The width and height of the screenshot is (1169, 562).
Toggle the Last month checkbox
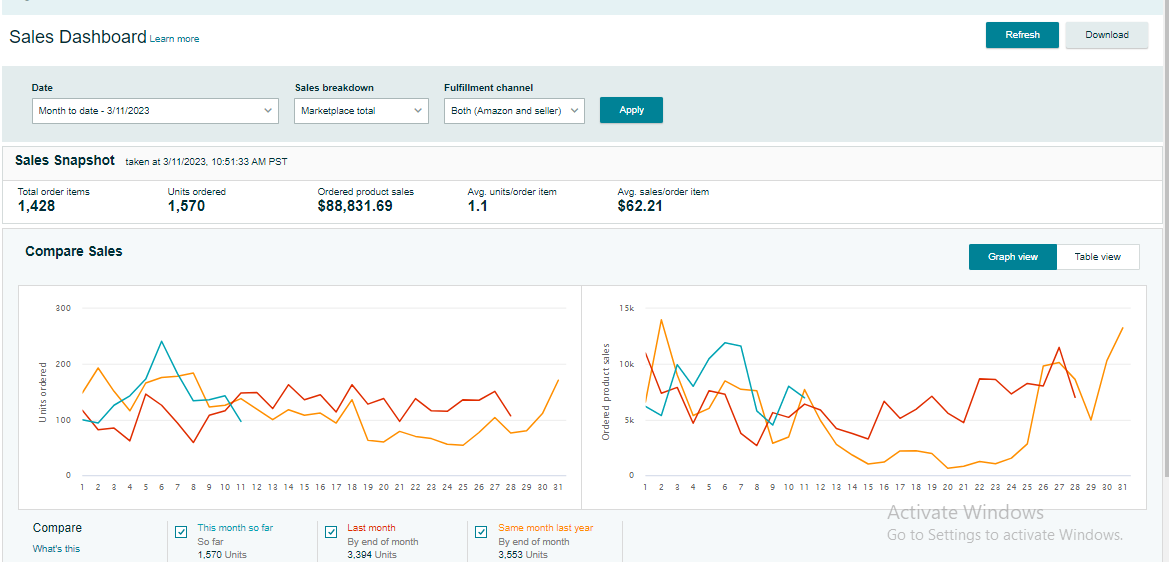click(331, 532)
